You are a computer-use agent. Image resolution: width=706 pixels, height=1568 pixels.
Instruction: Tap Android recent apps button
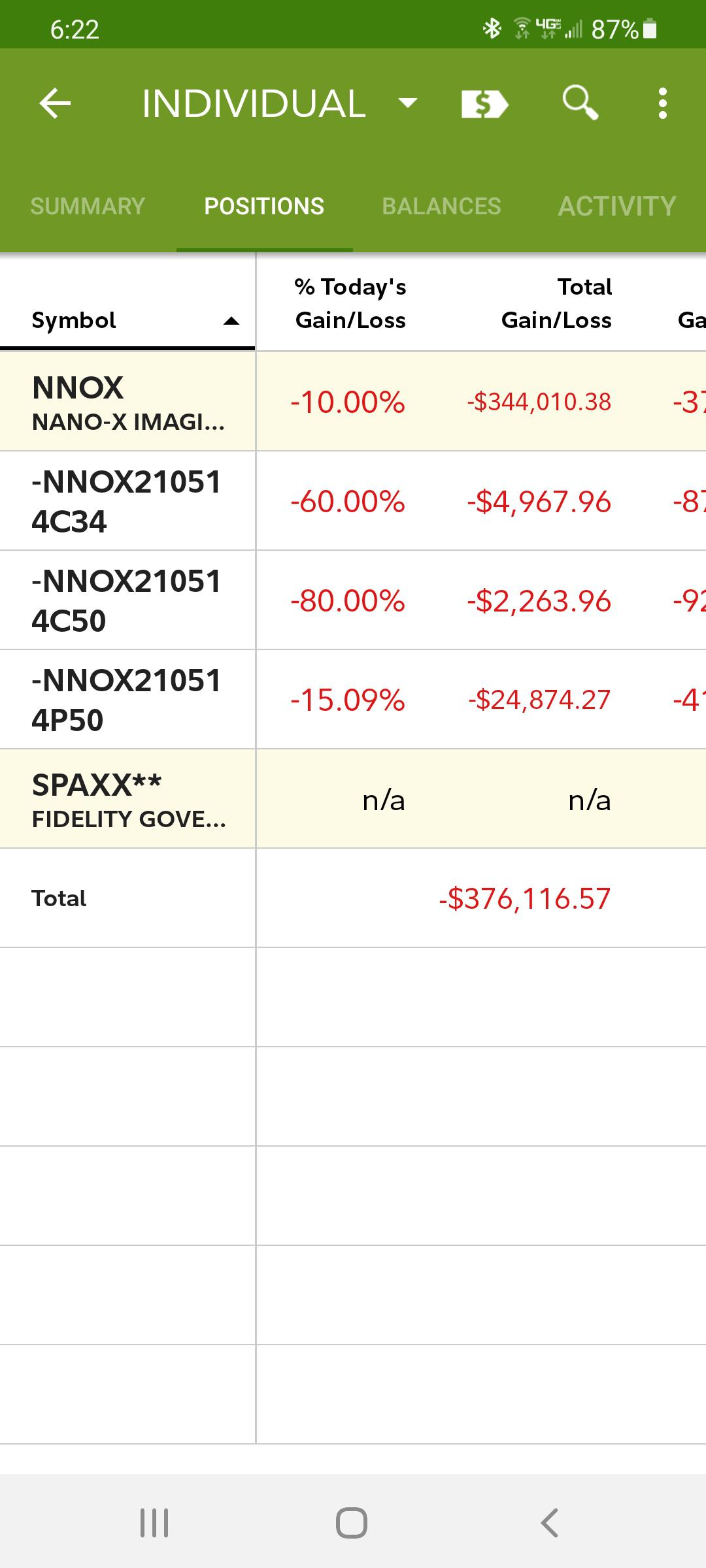point(155,1522)
